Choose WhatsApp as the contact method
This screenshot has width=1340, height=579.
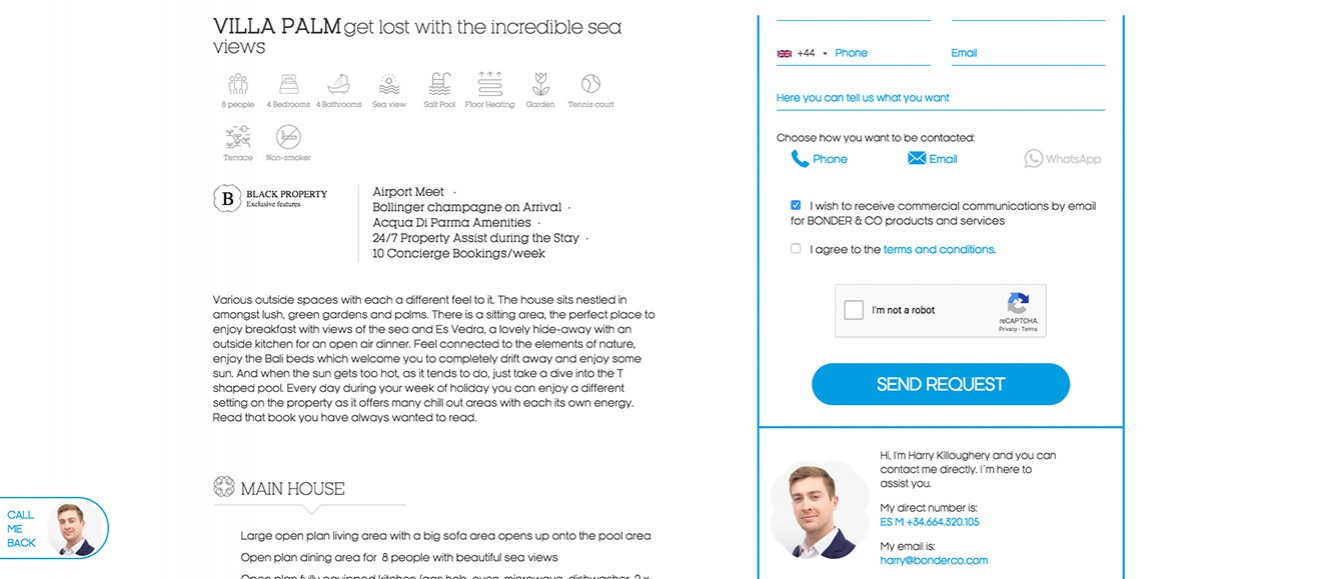point(1062,159)
